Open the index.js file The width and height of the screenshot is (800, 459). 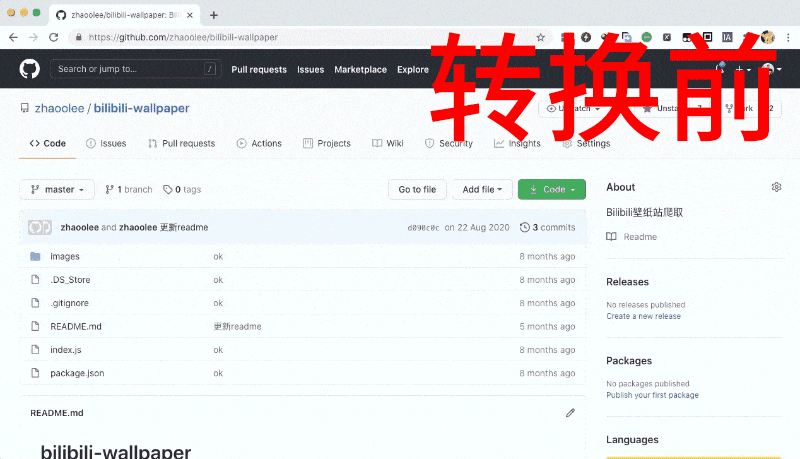coord(66,349)
